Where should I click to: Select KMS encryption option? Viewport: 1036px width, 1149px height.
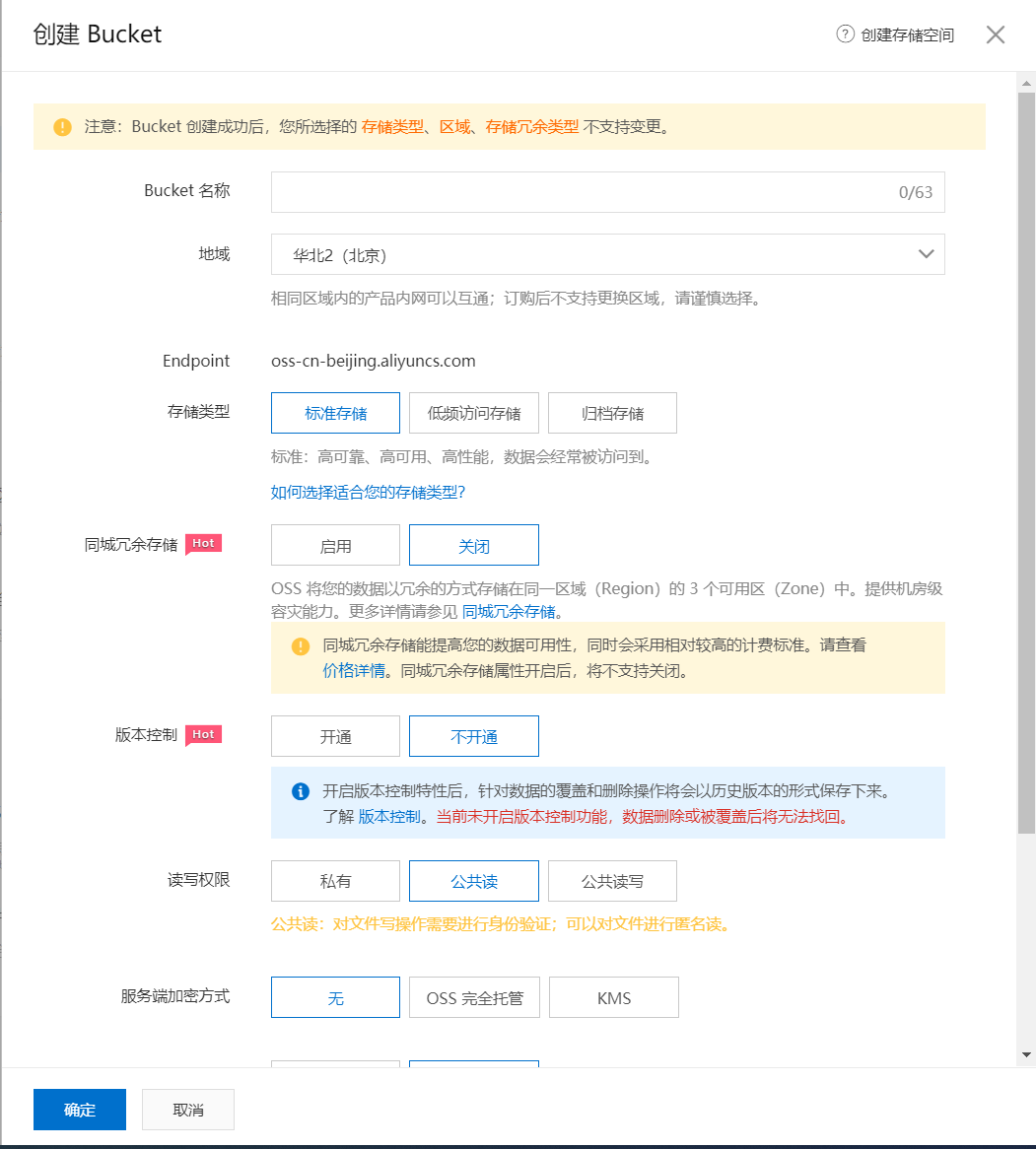614,998
